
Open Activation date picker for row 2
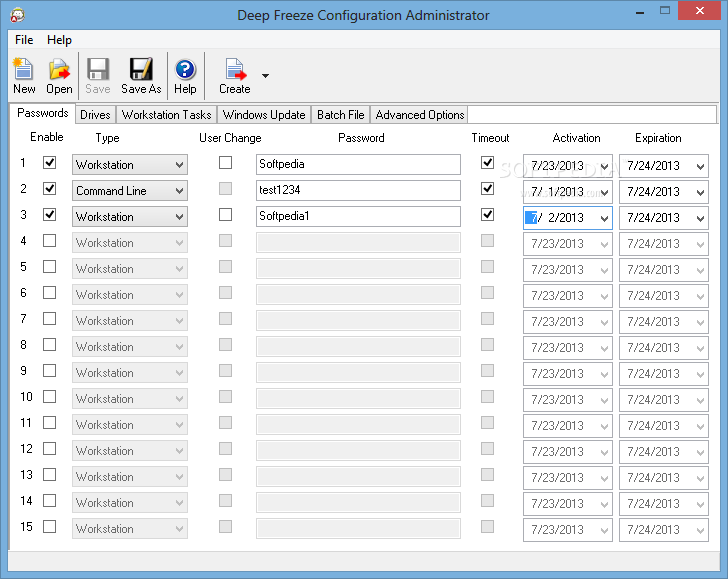604,192
